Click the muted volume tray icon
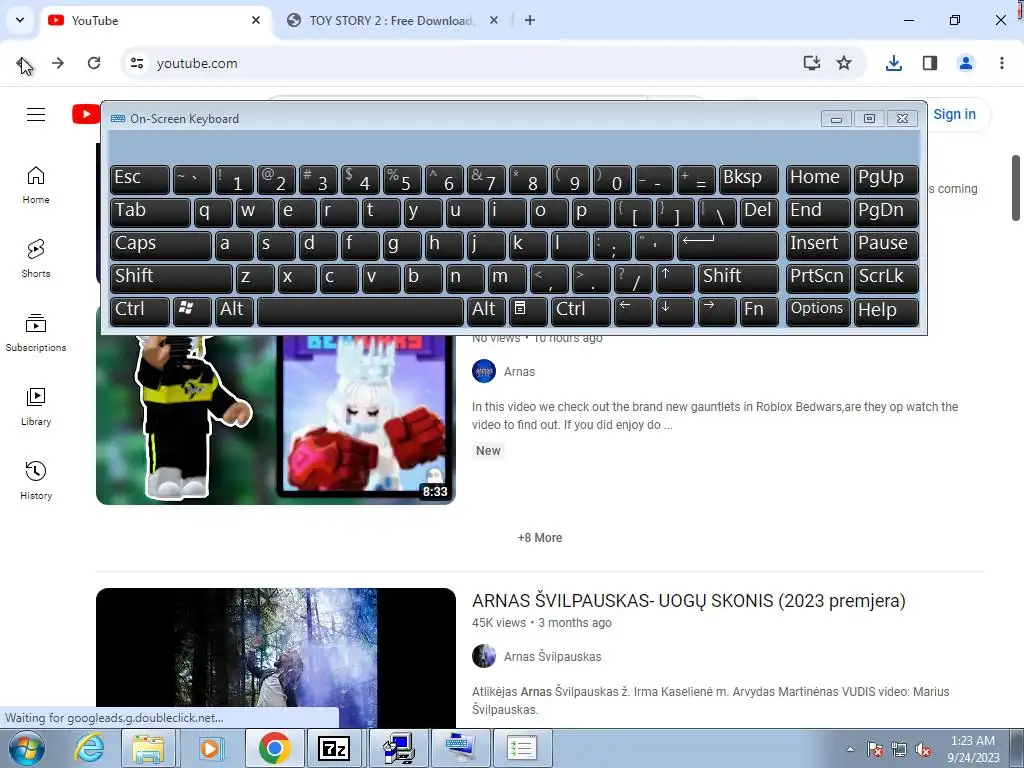The width and height of the screenshot is (1024, 768). [923, 749]
